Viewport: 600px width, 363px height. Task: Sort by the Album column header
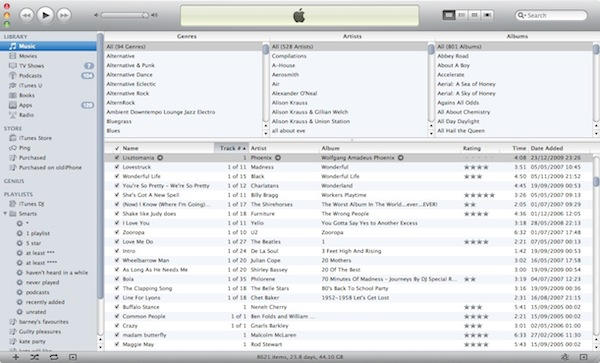(x=390, y=148)
